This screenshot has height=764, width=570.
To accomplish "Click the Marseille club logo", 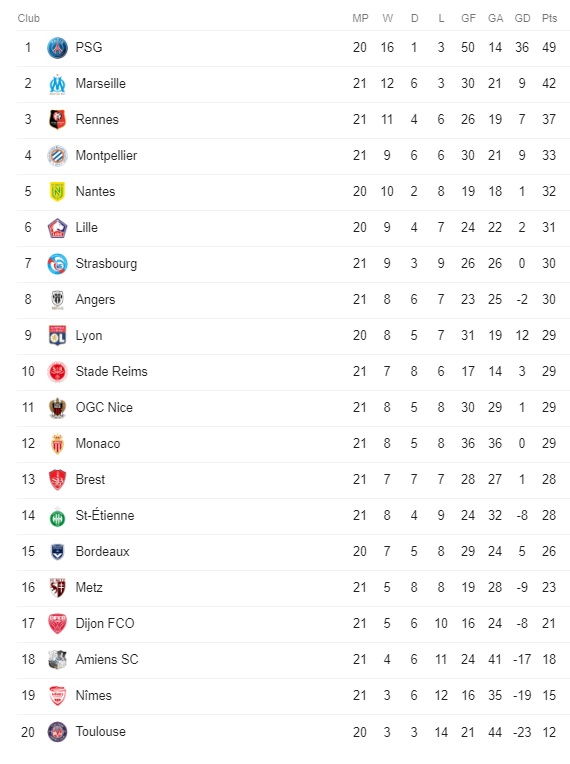I will pos(57,84).
